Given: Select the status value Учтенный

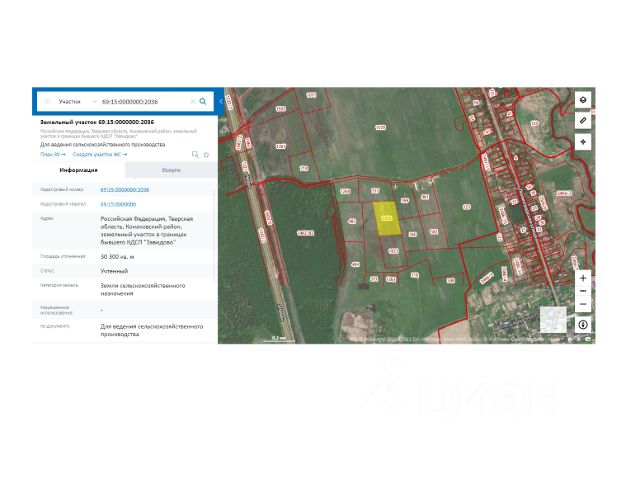Looking at the screenshot, I should click(x=114, y=271).
